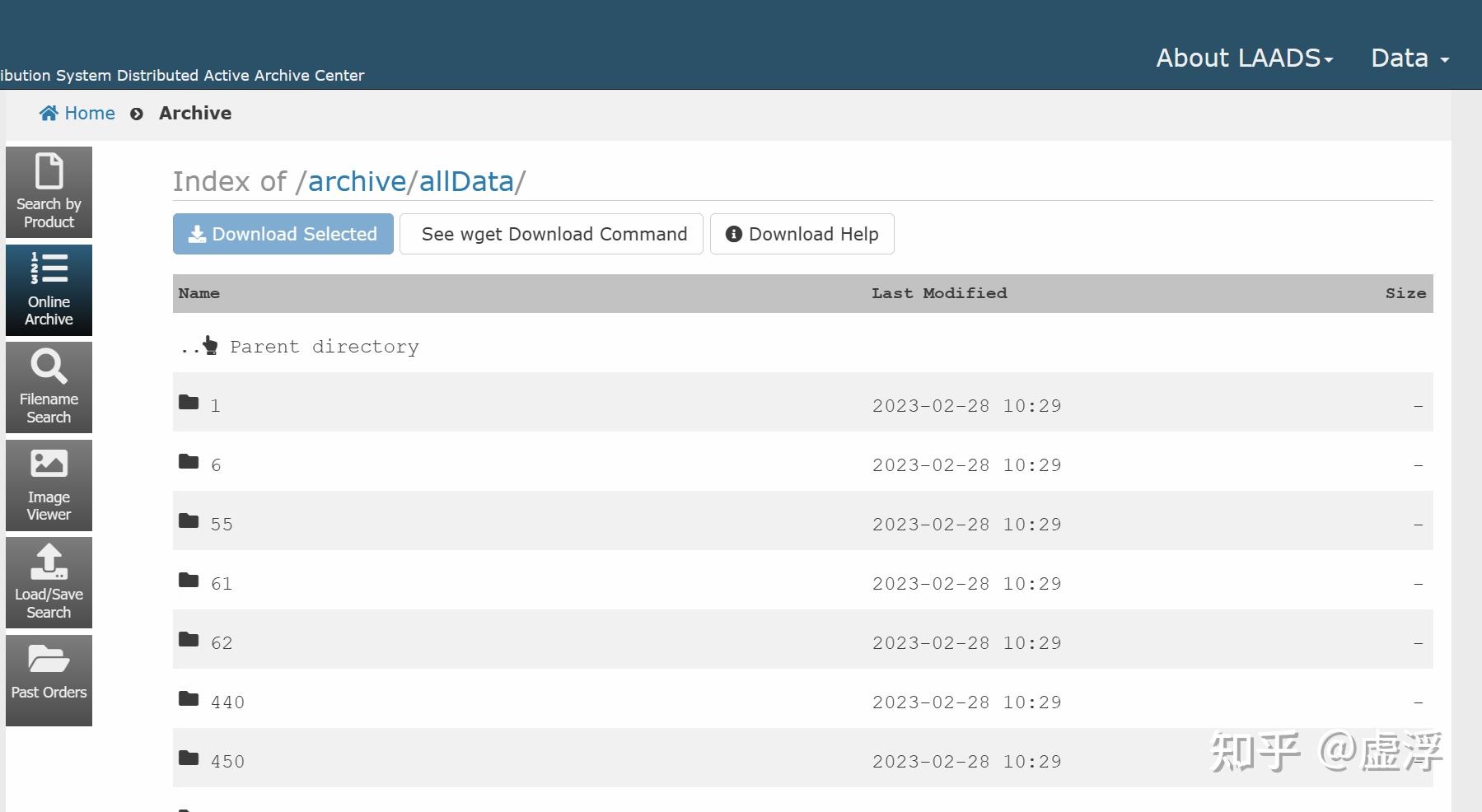Click folder icon for directory 1
The width and height of the screenshot is (1482, 812).
click(189, 403)
